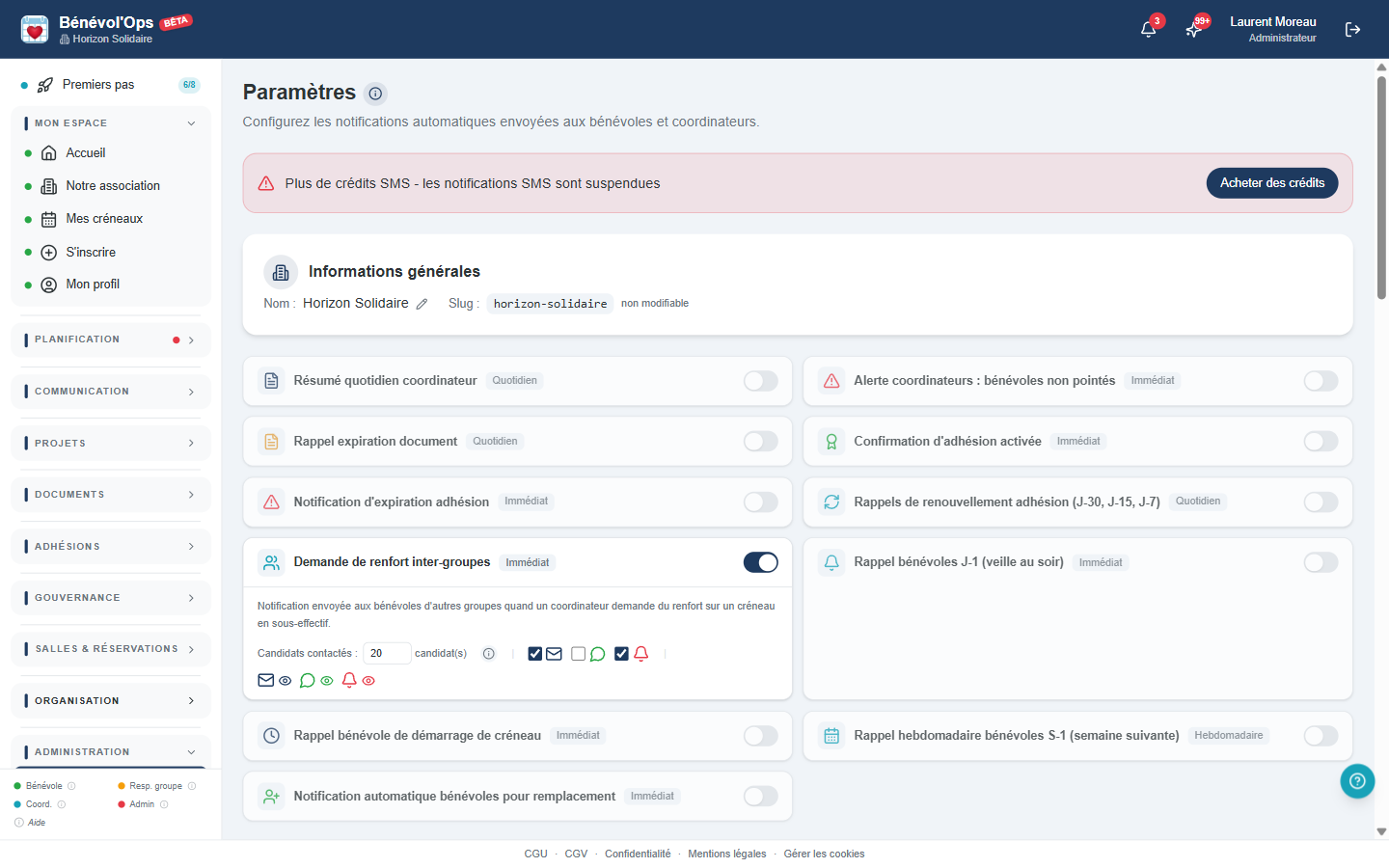Click the refresh icon of Rappels de renouvellement adhésion
The image size is (1389, 868).
tap(831, 502)
